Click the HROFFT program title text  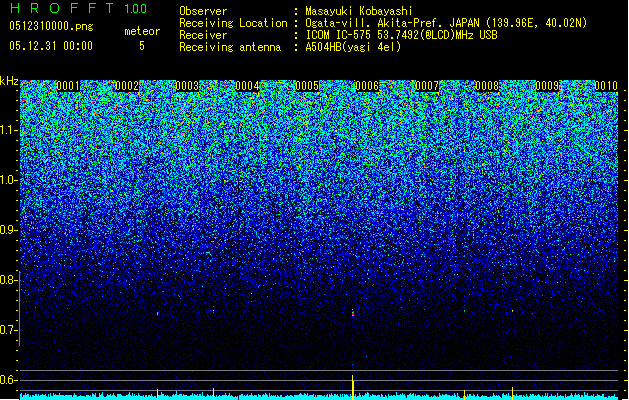[x=62, y=8]
